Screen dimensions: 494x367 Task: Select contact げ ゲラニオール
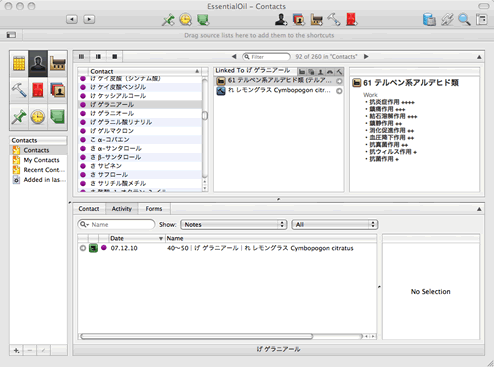tap(140, 113)
